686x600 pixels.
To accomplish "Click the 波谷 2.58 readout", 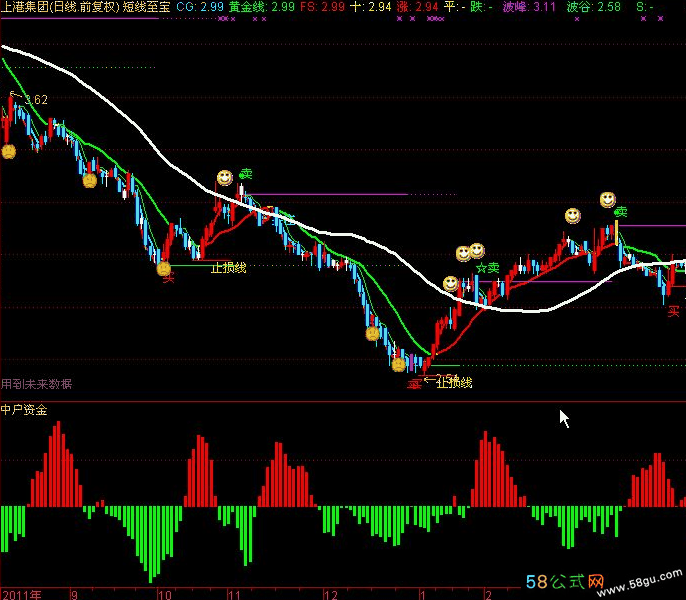I will point(593,7).
